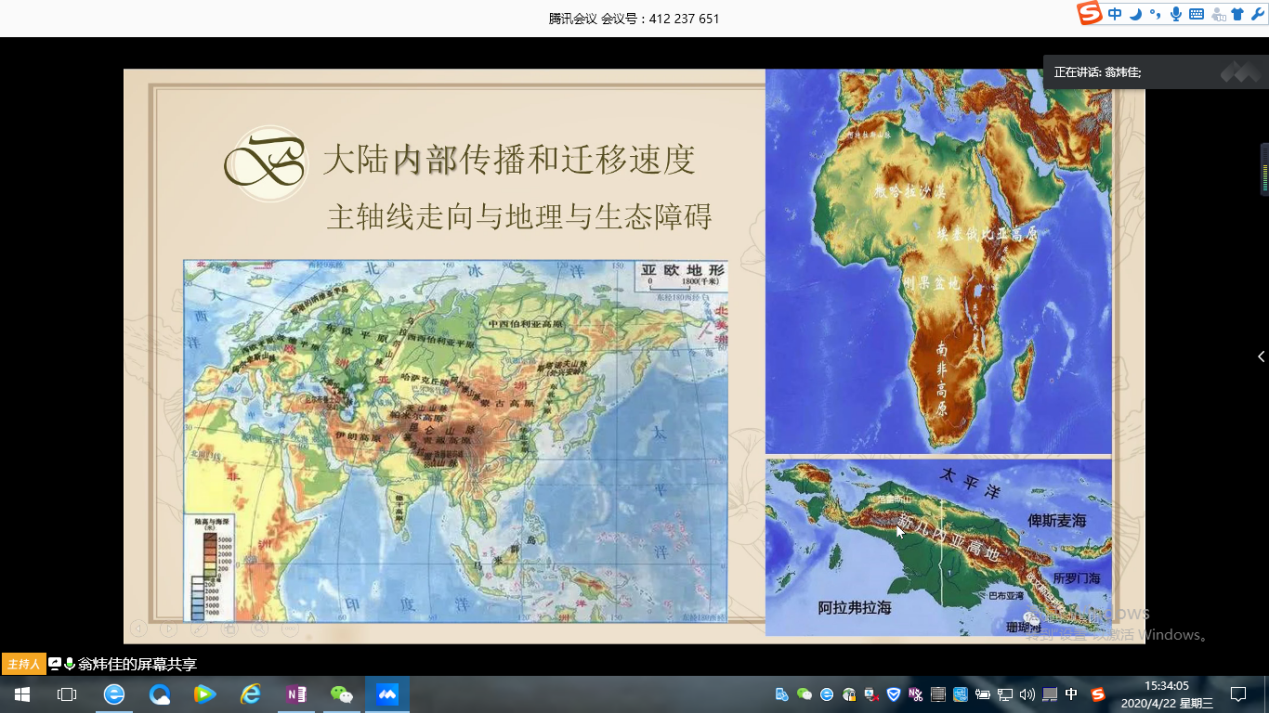The height and width of the screenshot is (713, 1269).
Task: Toggle the moon half-width/full-width icon
Action: 1136,14
